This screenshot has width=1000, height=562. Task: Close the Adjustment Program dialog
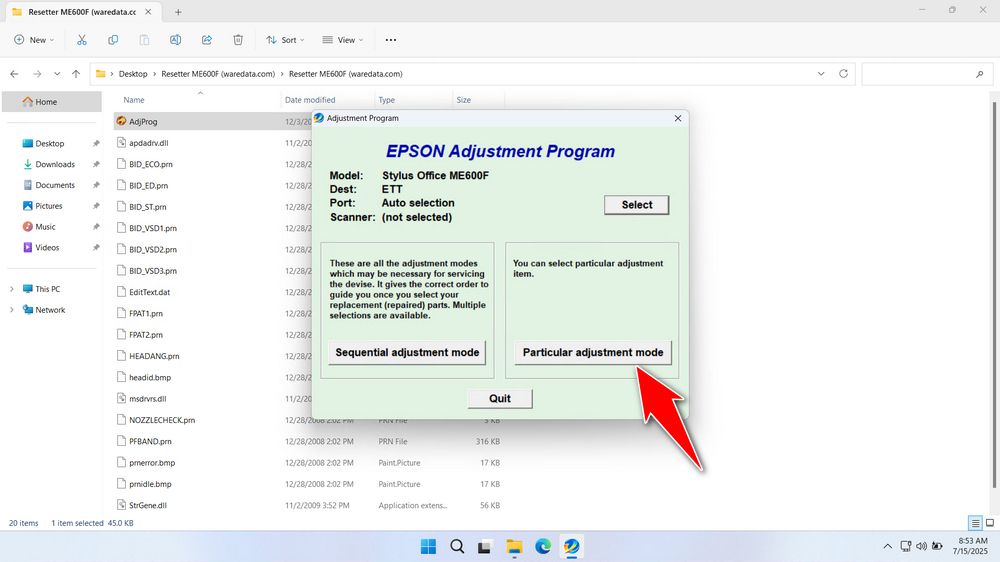pos(678,118)
